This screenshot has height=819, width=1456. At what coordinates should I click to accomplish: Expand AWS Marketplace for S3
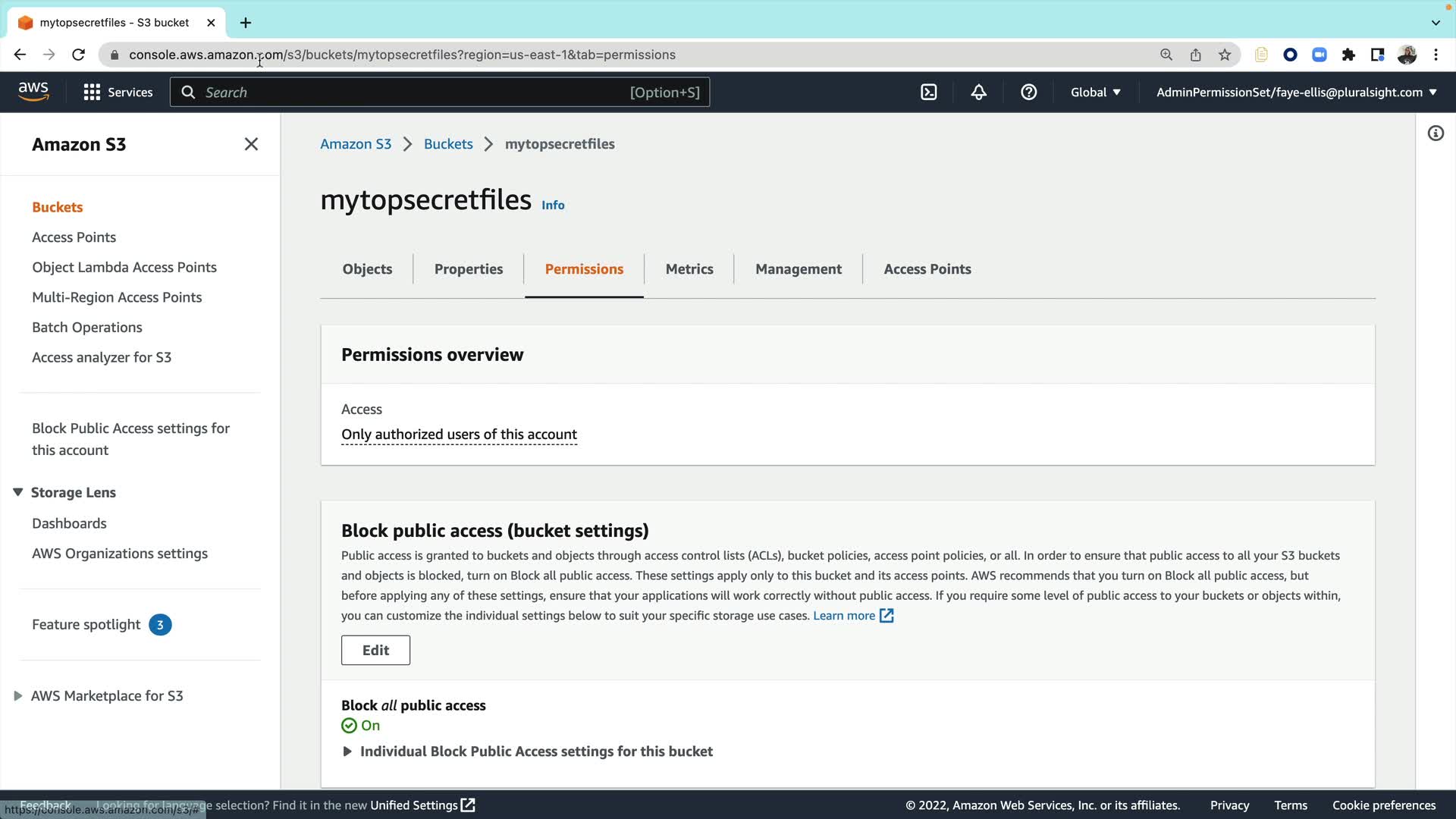18,695
